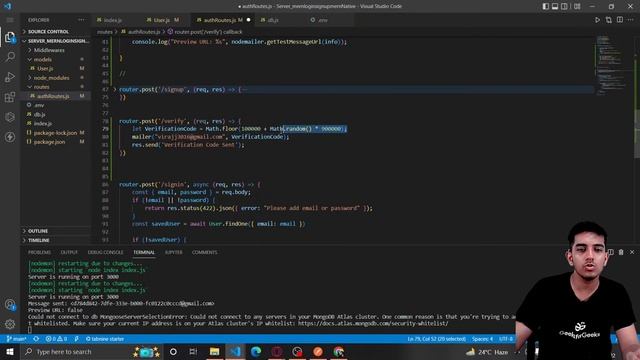Open the Extensions view
Screen dimensions: 640x360
pyautogui.click(x=10, y=97)
